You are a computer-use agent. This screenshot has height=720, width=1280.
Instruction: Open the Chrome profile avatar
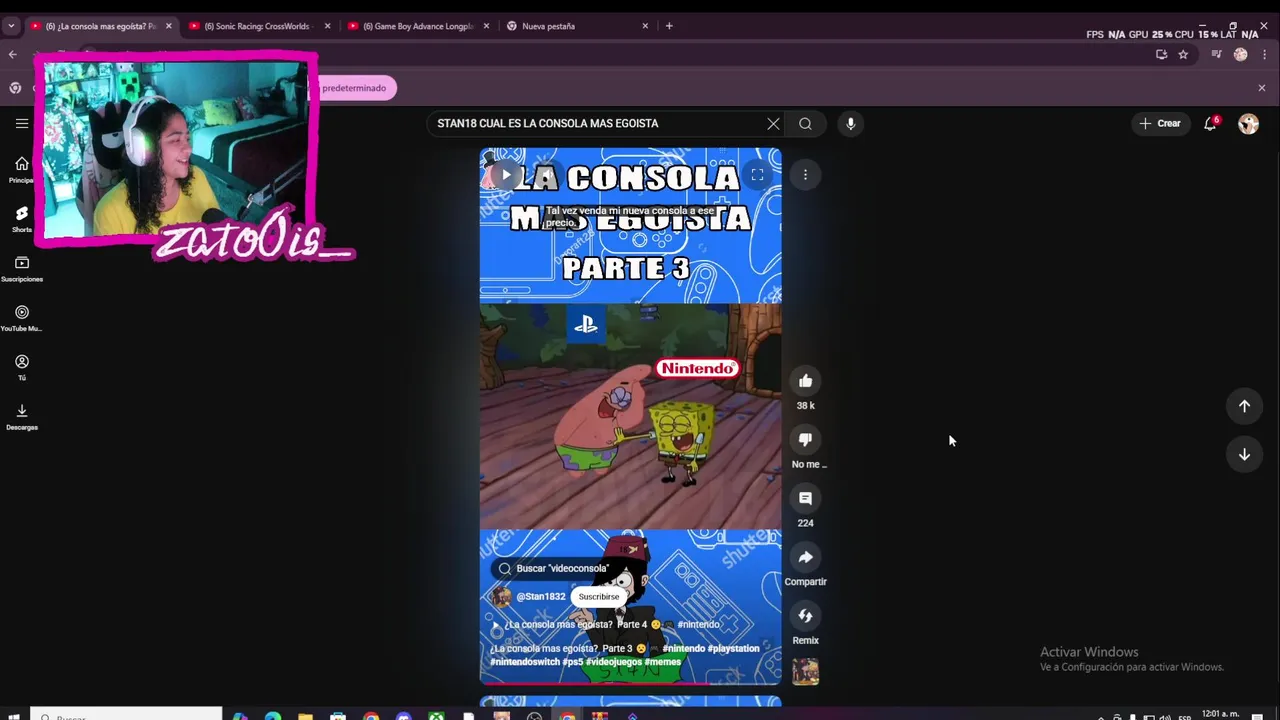1241,55
